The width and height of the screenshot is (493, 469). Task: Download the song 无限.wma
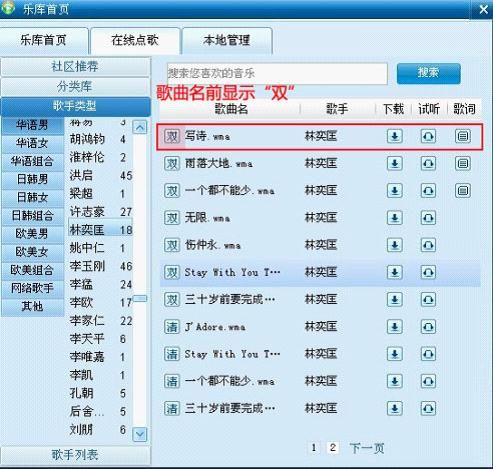pos(395,218)
